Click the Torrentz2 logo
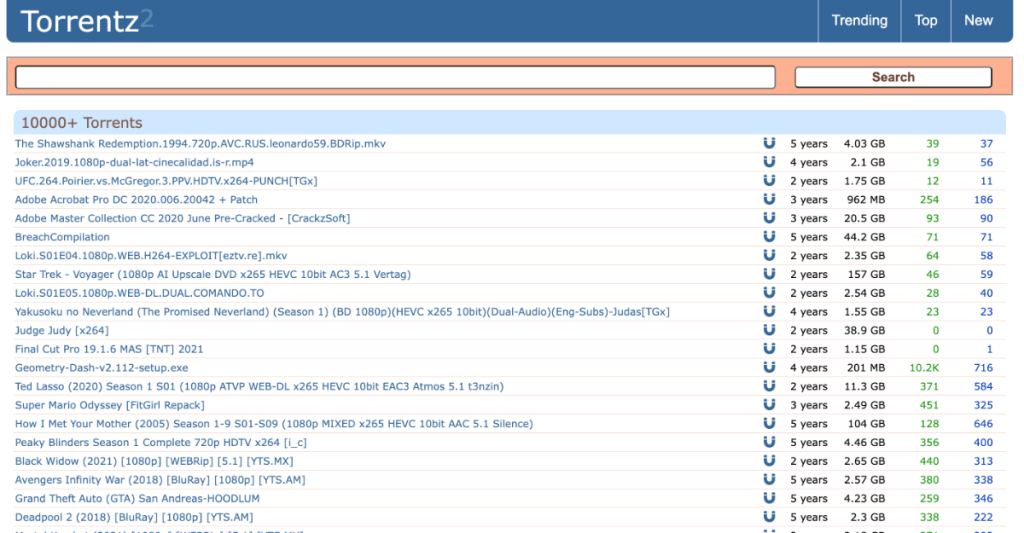Screen dimensions: 1024x533 pyautogui.click(x=87, y=21)
